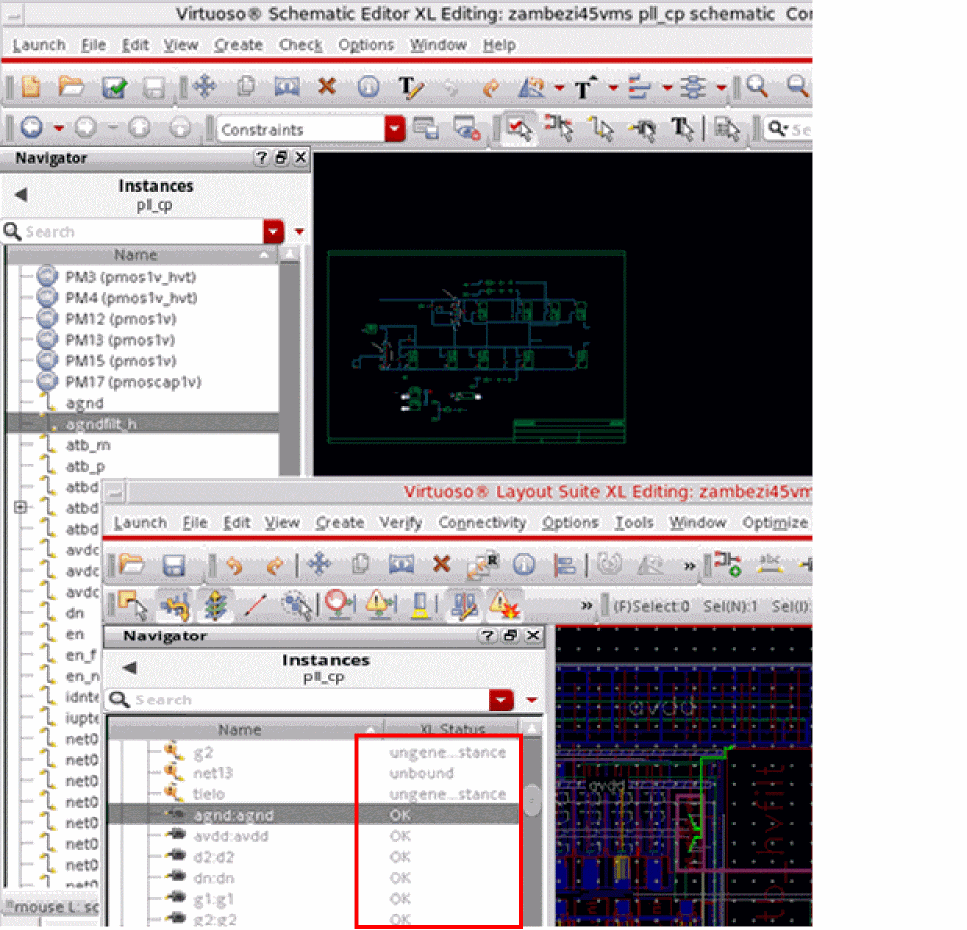Screen dimensions: 967x930
Task: Select the Create Wire Name text tool
Action: 410,88
